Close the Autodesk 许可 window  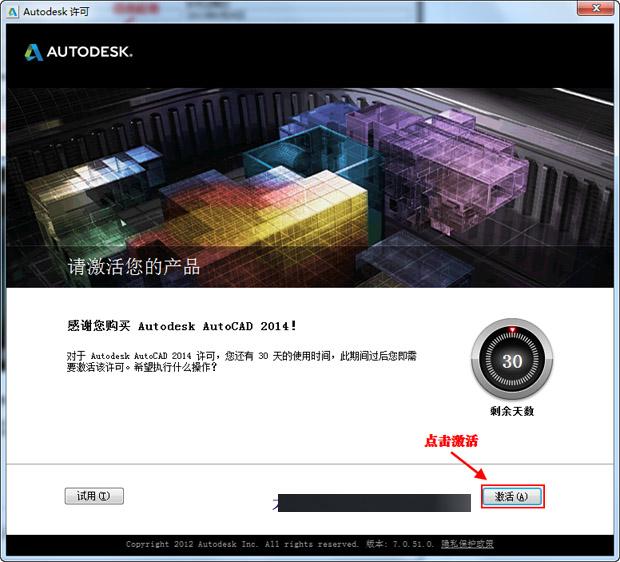pos(596,8)
